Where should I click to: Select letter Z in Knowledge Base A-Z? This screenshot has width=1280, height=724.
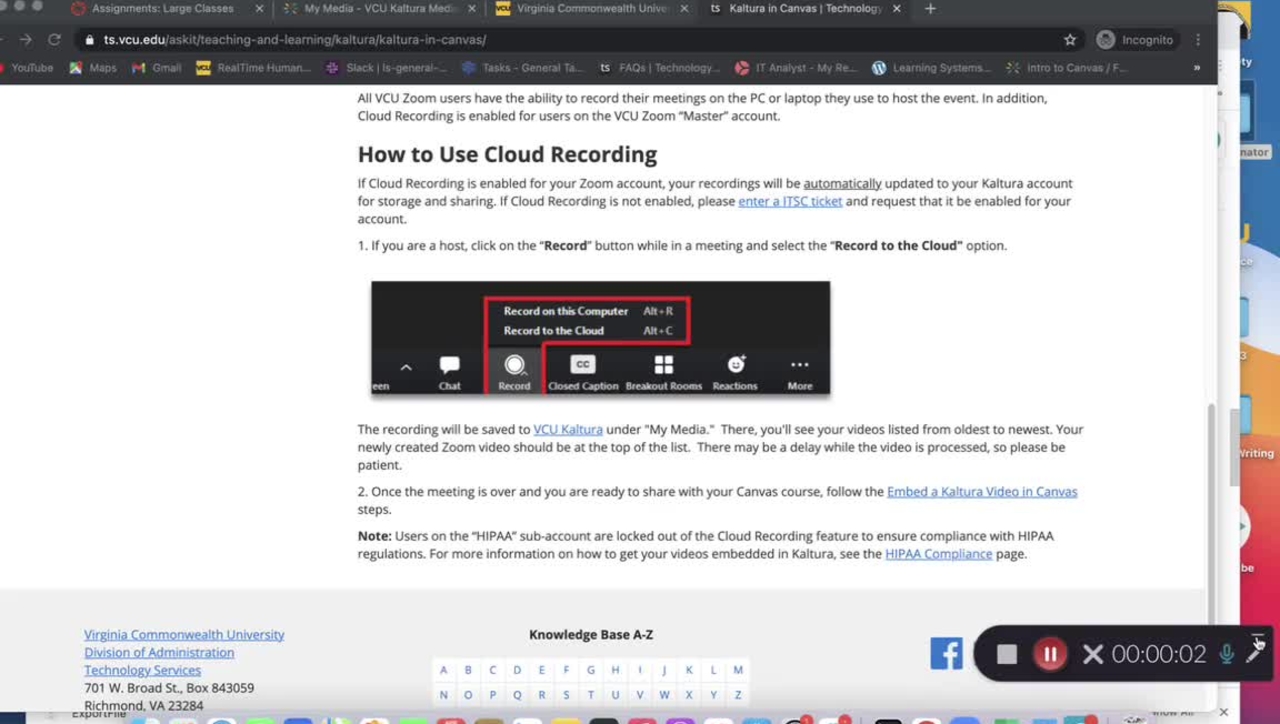[738, 694]
